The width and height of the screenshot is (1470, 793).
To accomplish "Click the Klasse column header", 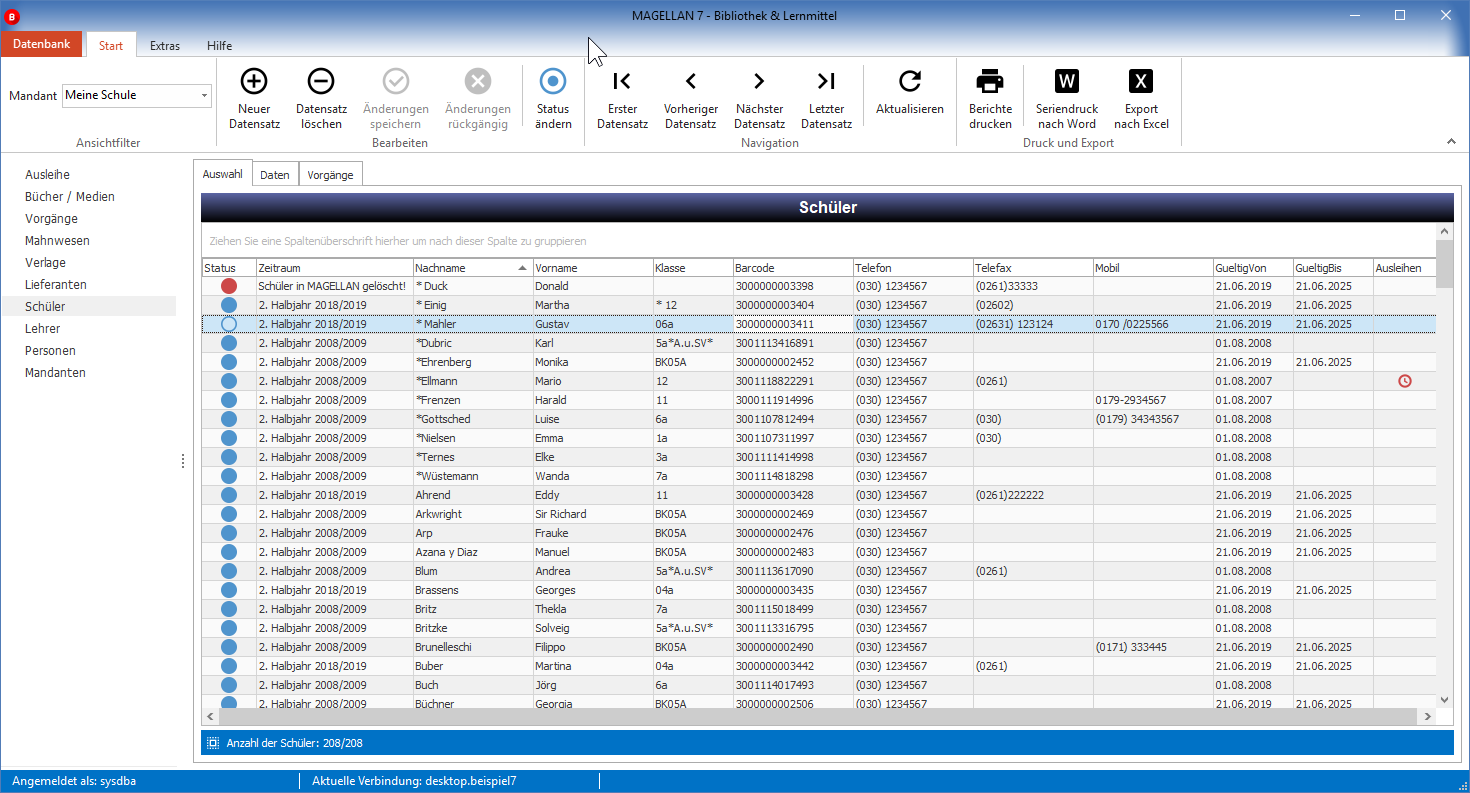I will [x=692, y=268].
